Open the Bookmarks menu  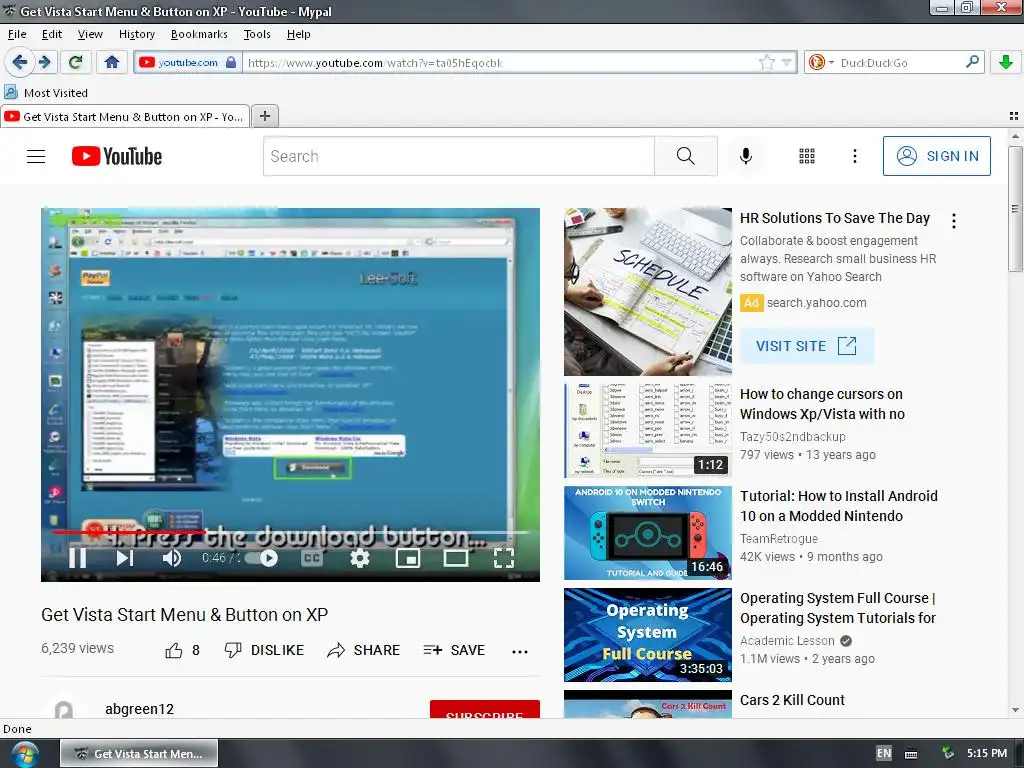[x=199, y=34]
